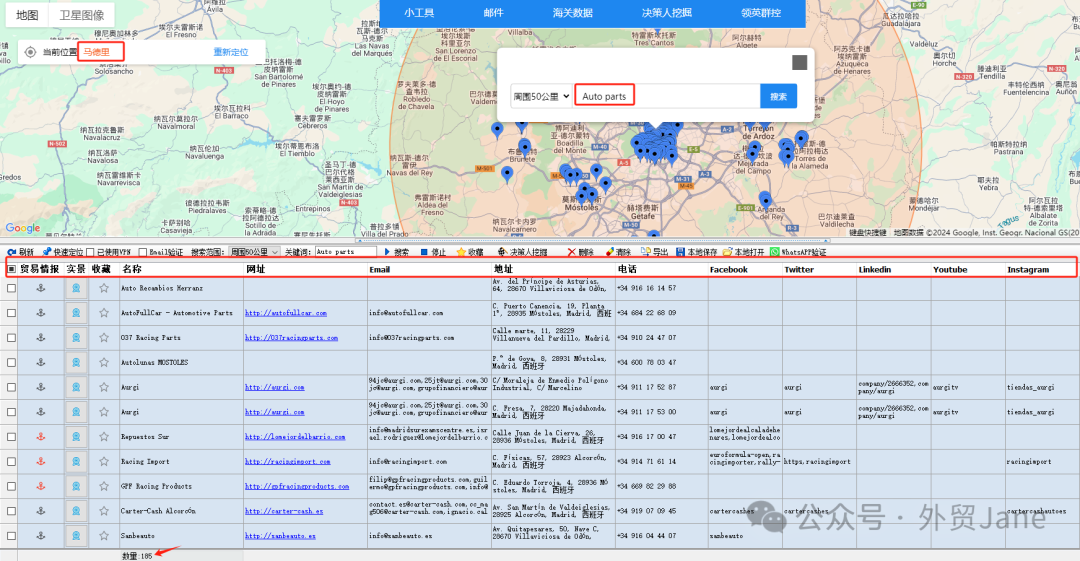Click the 名称 column header
The height and width of the screenshot is (561, 1080).
tap(132, 269)
